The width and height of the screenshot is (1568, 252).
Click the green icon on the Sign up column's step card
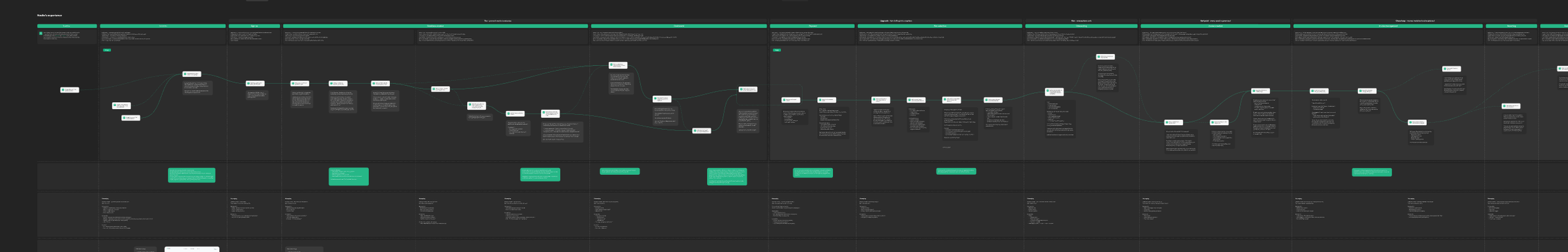[x=249, y=83]
